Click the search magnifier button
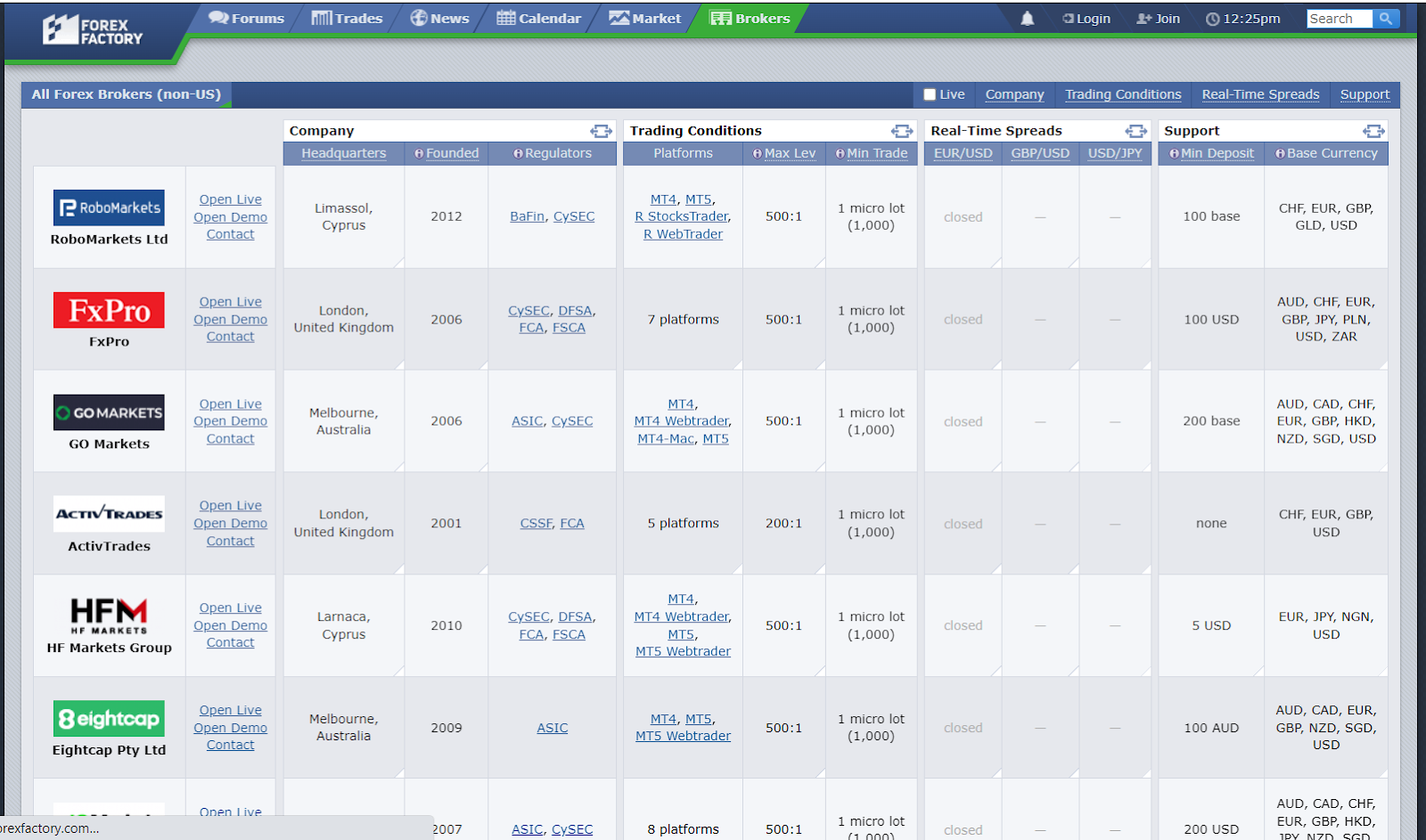 click(1385, 19)
